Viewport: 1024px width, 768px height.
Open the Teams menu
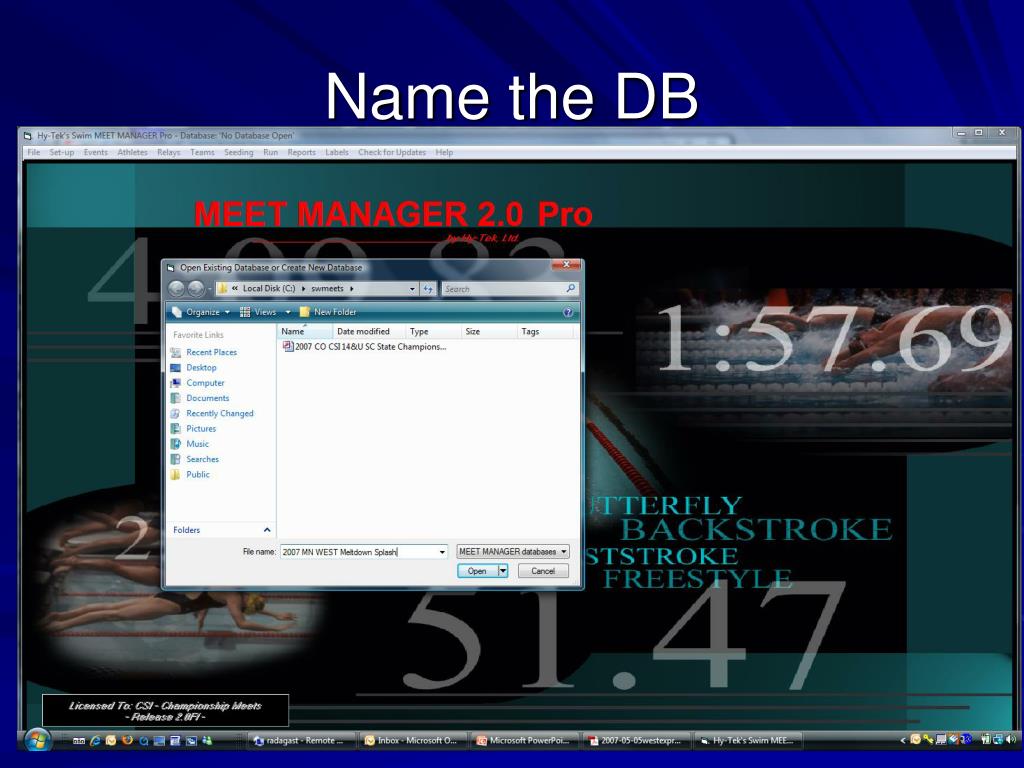[202, 152]
